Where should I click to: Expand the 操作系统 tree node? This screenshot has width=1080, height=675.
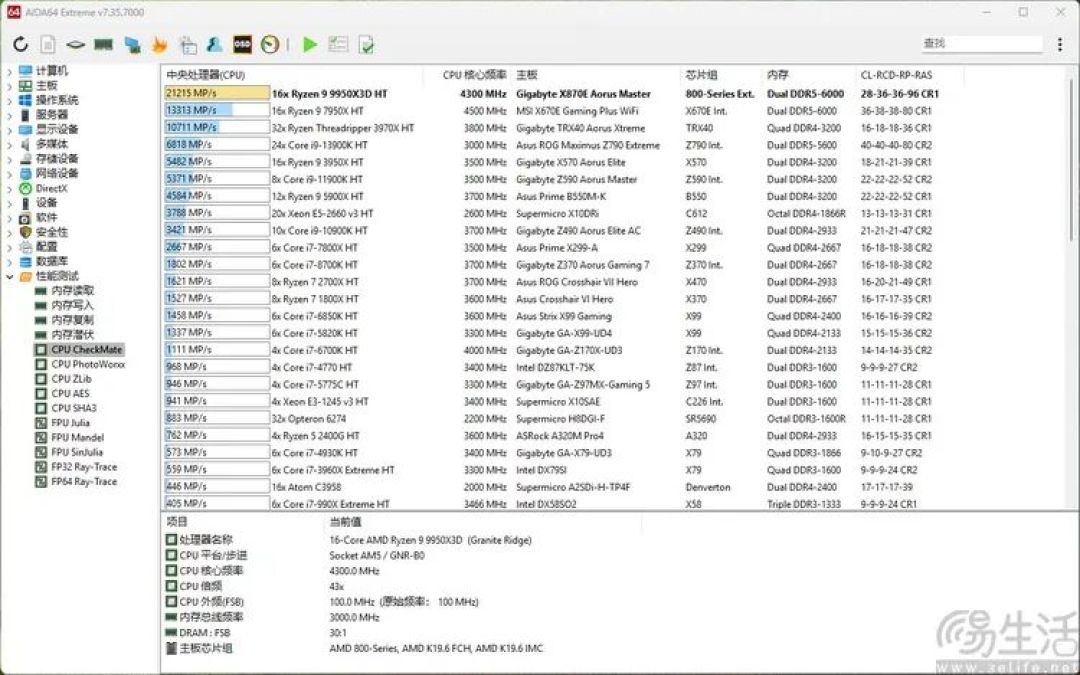click(9, 101)
